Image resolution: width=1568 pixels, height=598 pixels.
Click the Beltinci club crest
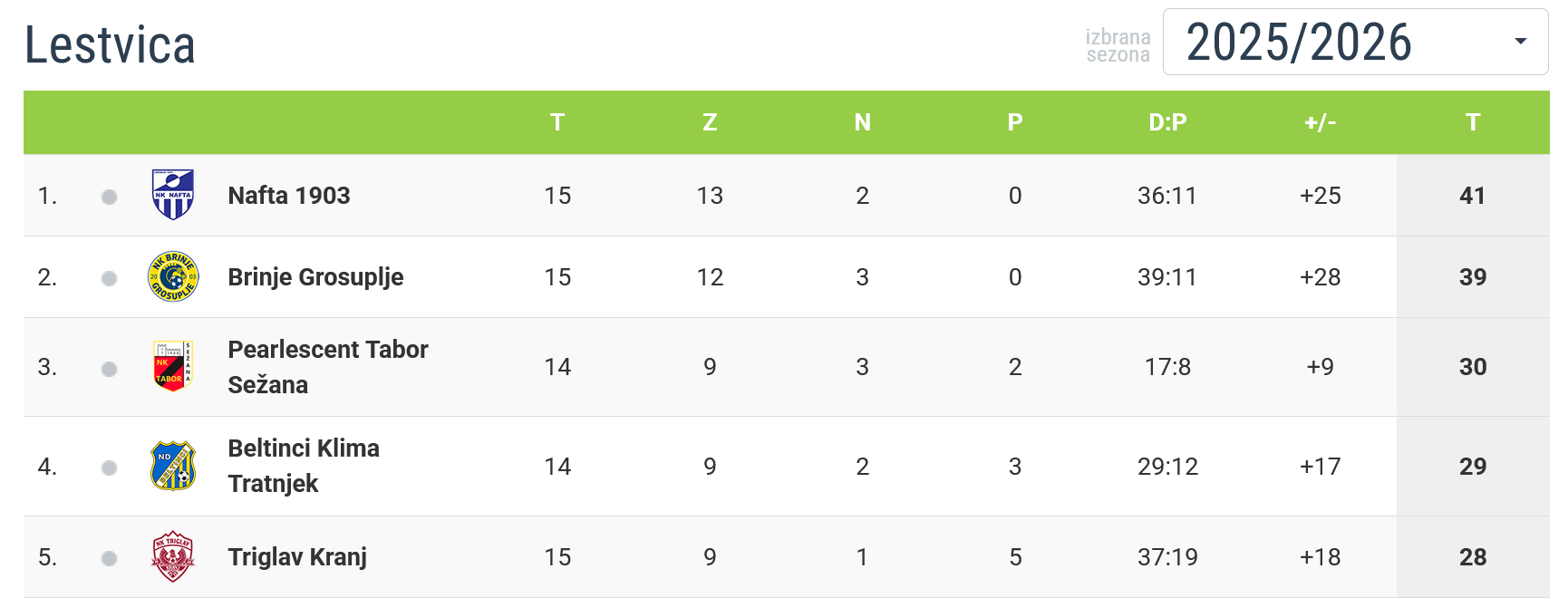tap(172, 466)
